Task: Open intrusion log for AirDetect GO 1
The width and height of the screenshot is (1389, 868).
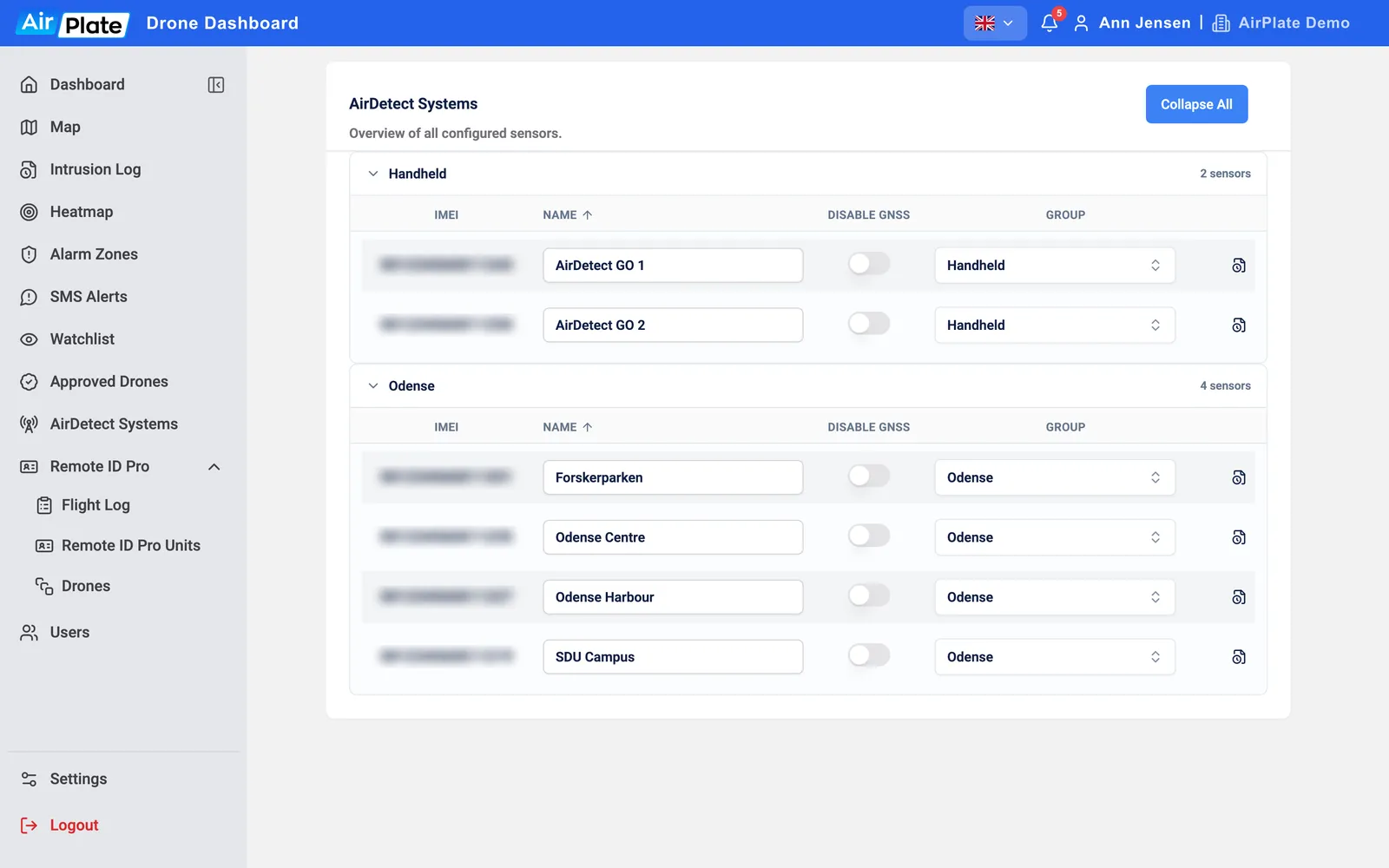Action: pyautogui.click(x=1239, y=266)
